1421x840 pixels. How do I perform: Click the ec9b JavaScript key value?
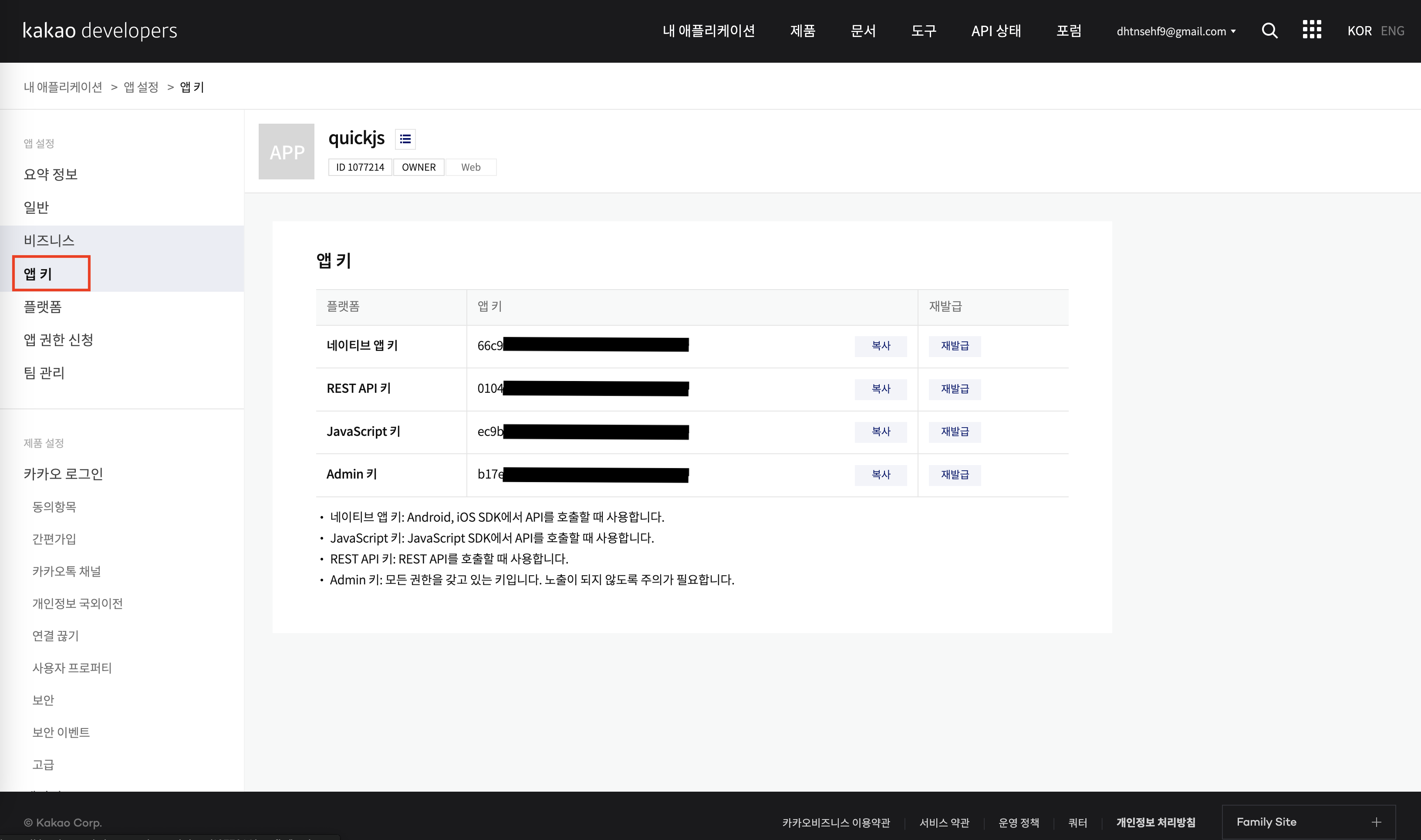tap(583, 431)
